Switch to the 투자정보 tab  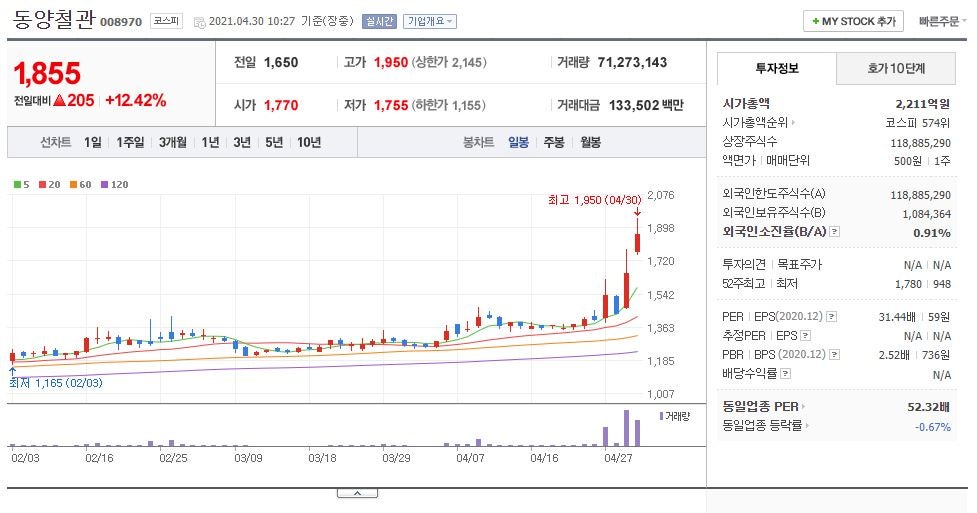pyautogui.click(x=776, y=69)
